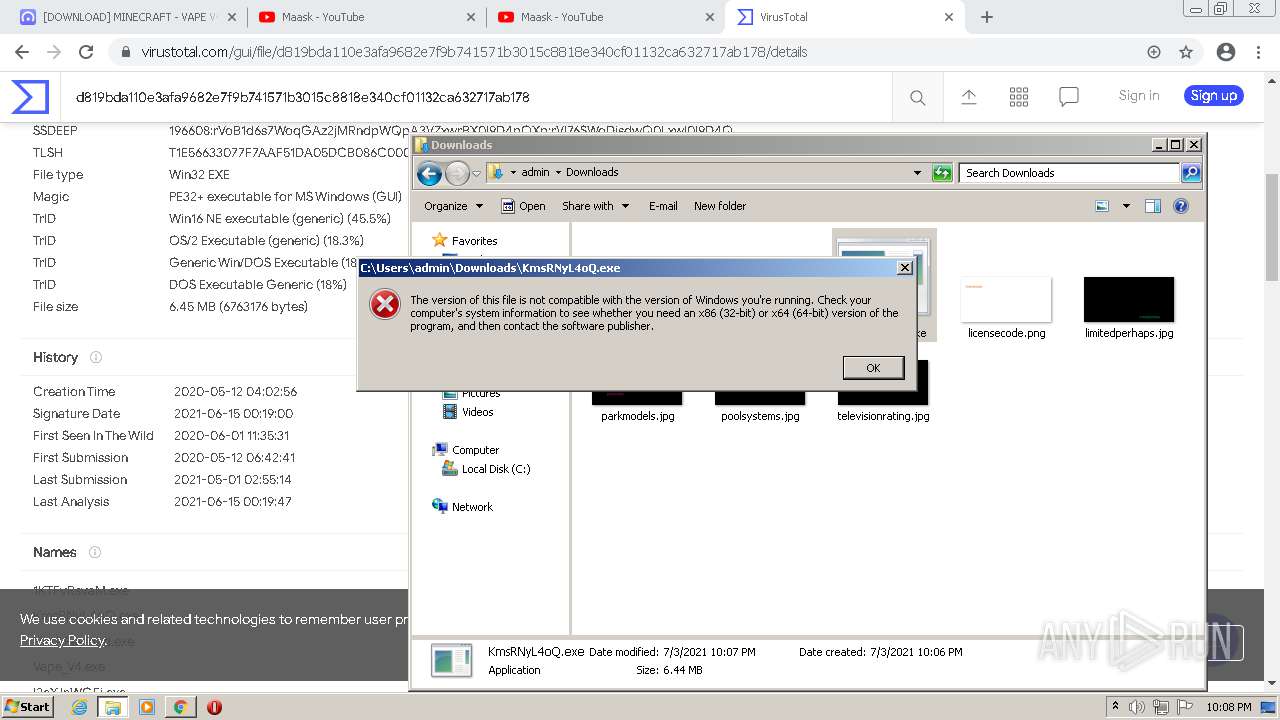Click the Search Downloads field
The height and width of the screenshot is (720, 1280).
(x=1069, y=173)
